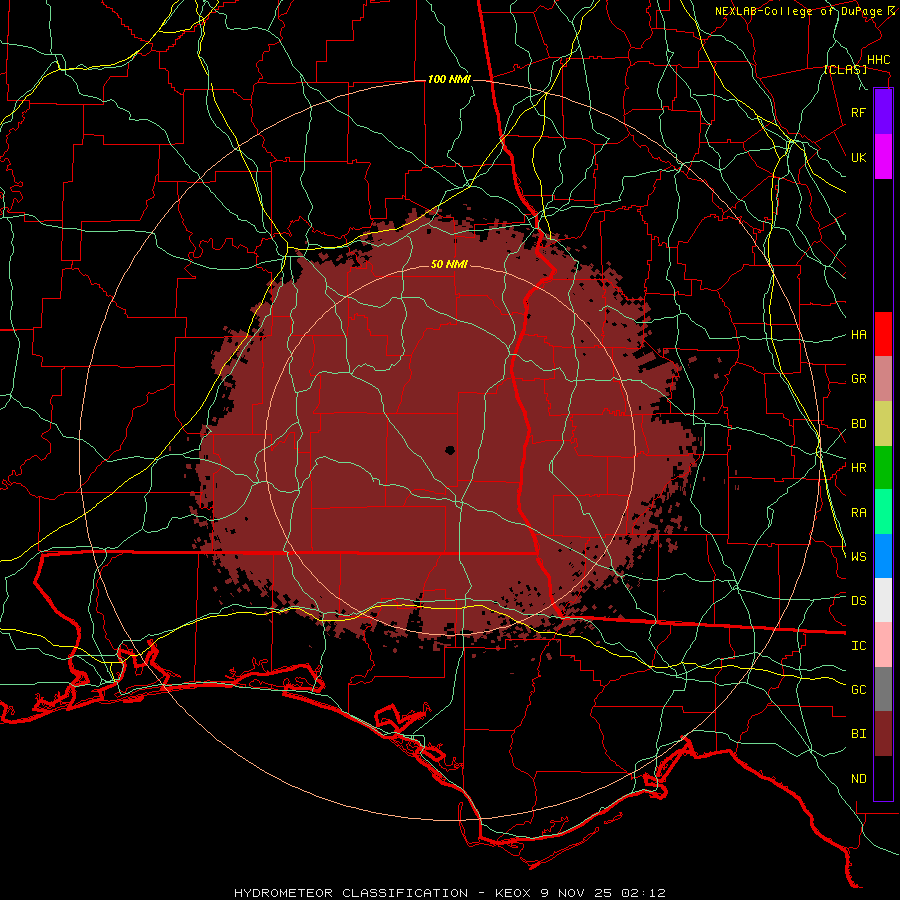Viewport: 900px width, 900px height.
Task: Click the HA red legend swatch
Action: [x=883, y=334]
